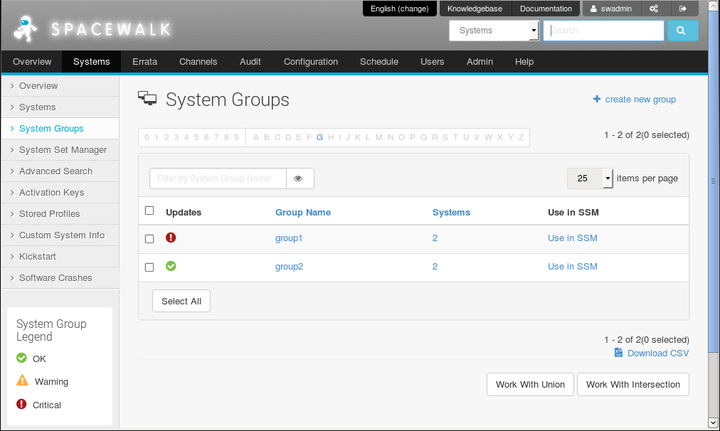Sort by Group Name column header
The image size is (720, 431).
(x=303, y=212)
